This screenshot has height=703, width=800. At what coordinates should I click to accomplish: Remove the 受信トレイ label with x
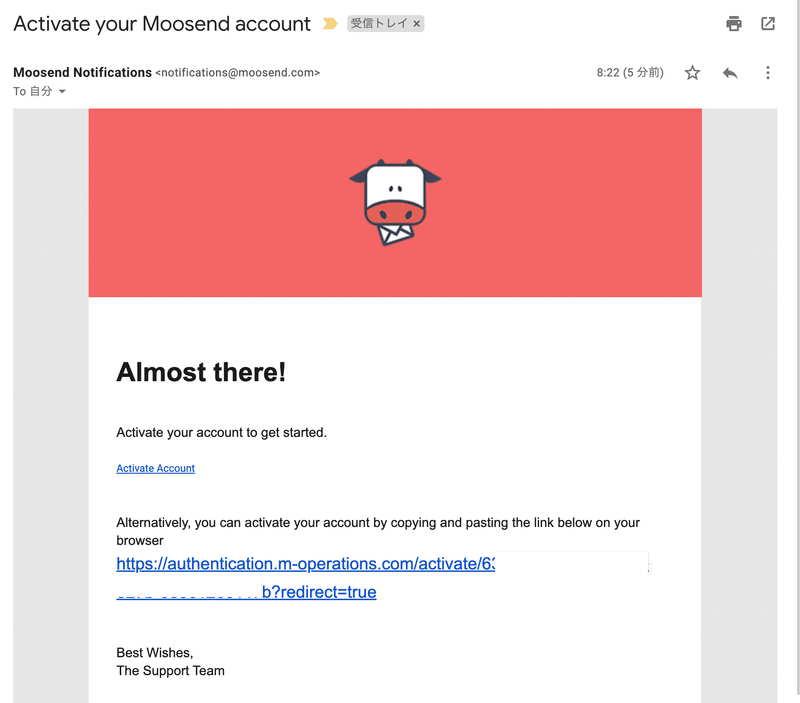click(x=416, y=23)
